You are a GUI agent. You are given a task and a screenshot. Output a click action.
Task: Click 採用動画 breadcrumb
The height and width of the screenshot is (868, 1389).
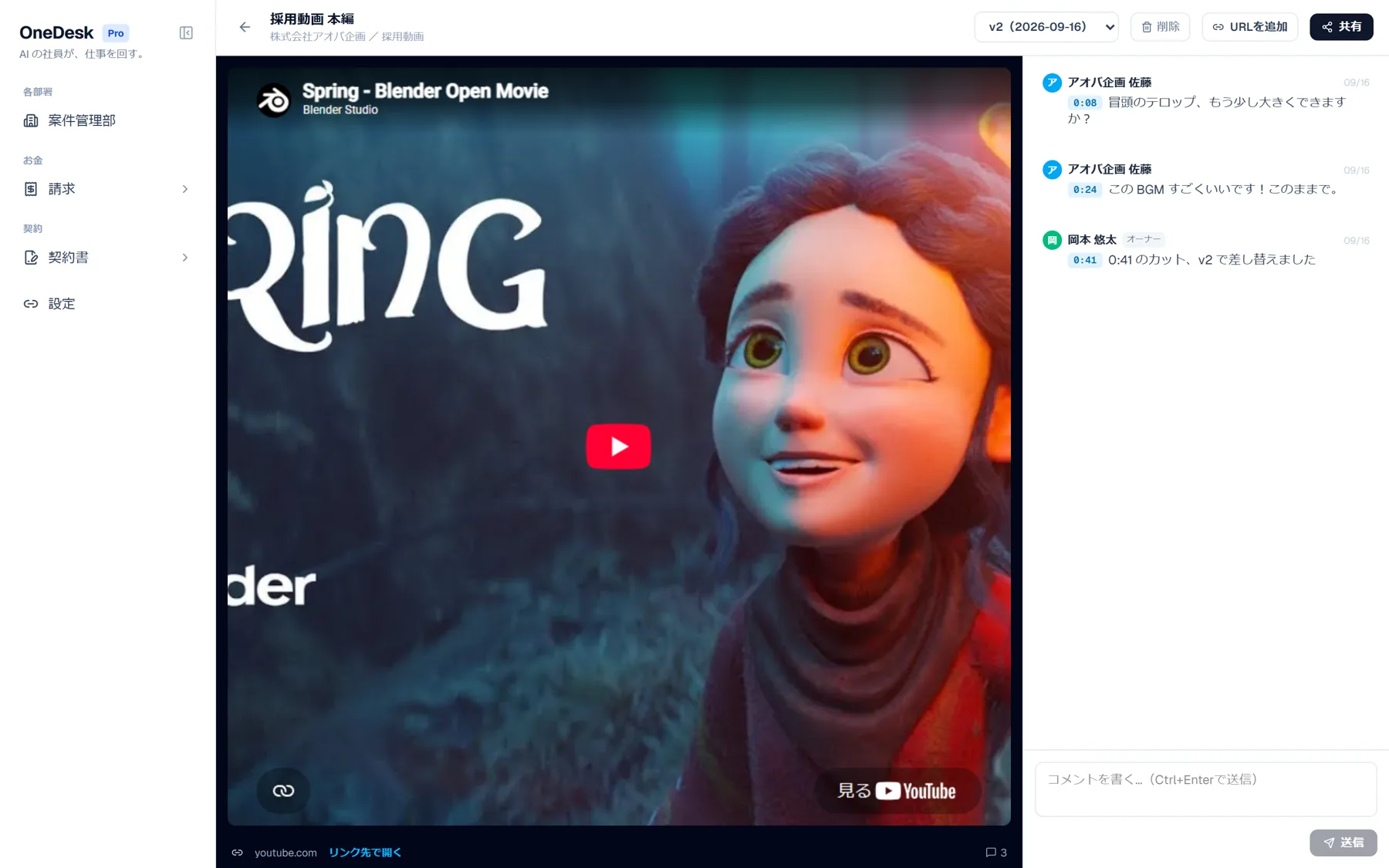click(403, 36)
